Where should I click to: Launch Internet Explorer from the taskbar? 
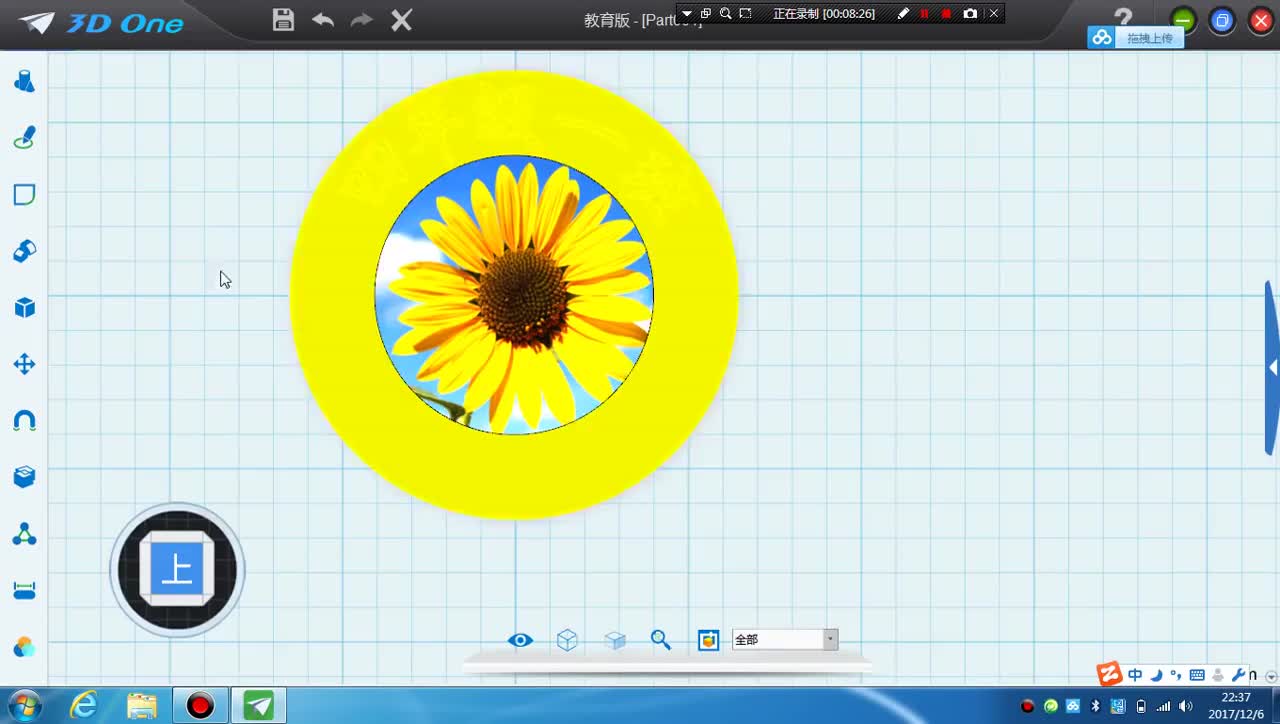click(x=84, y=706)
